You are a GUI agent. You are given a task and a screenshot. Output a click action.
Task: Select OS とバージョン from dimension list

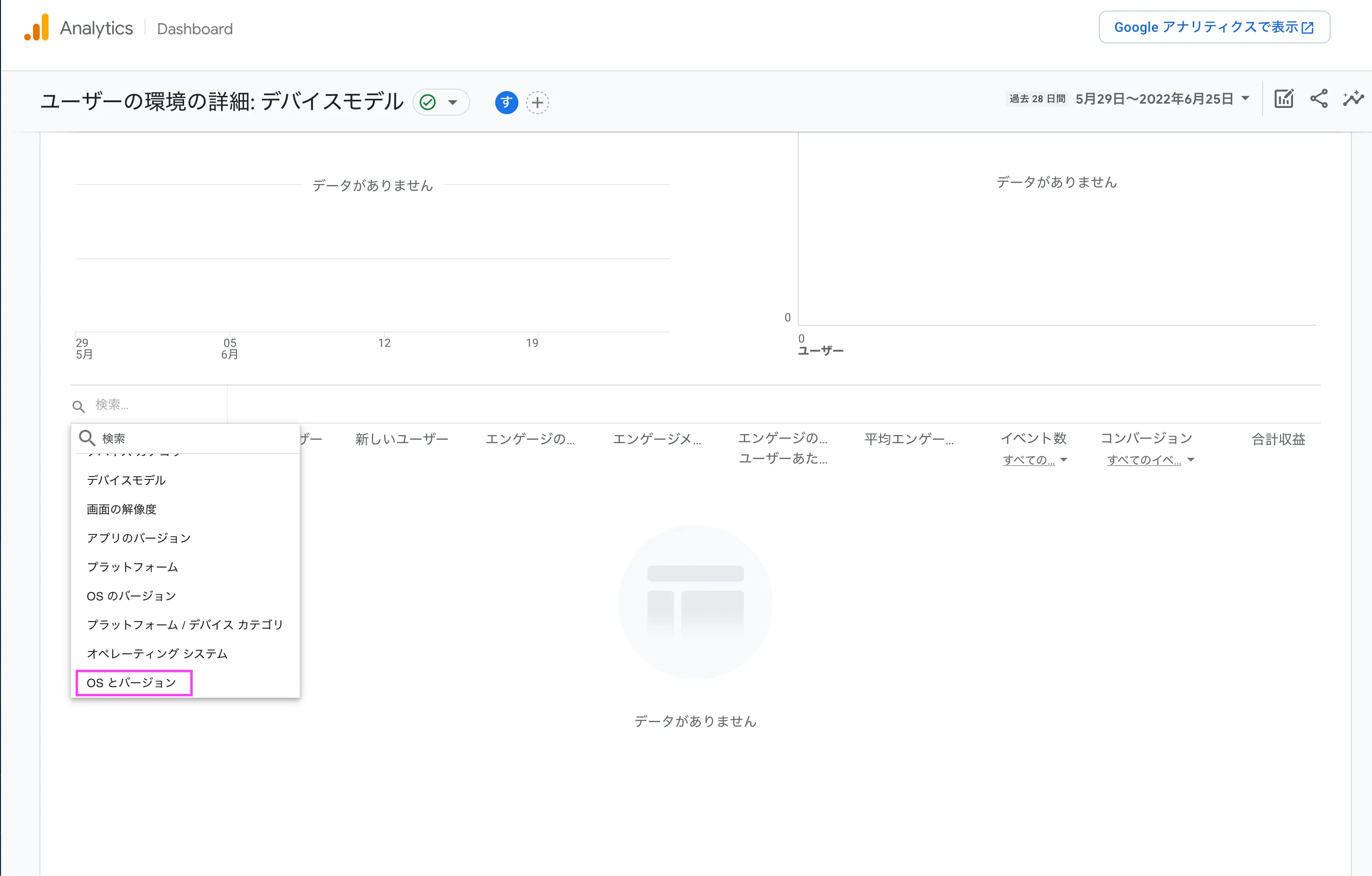click(132, 682)
